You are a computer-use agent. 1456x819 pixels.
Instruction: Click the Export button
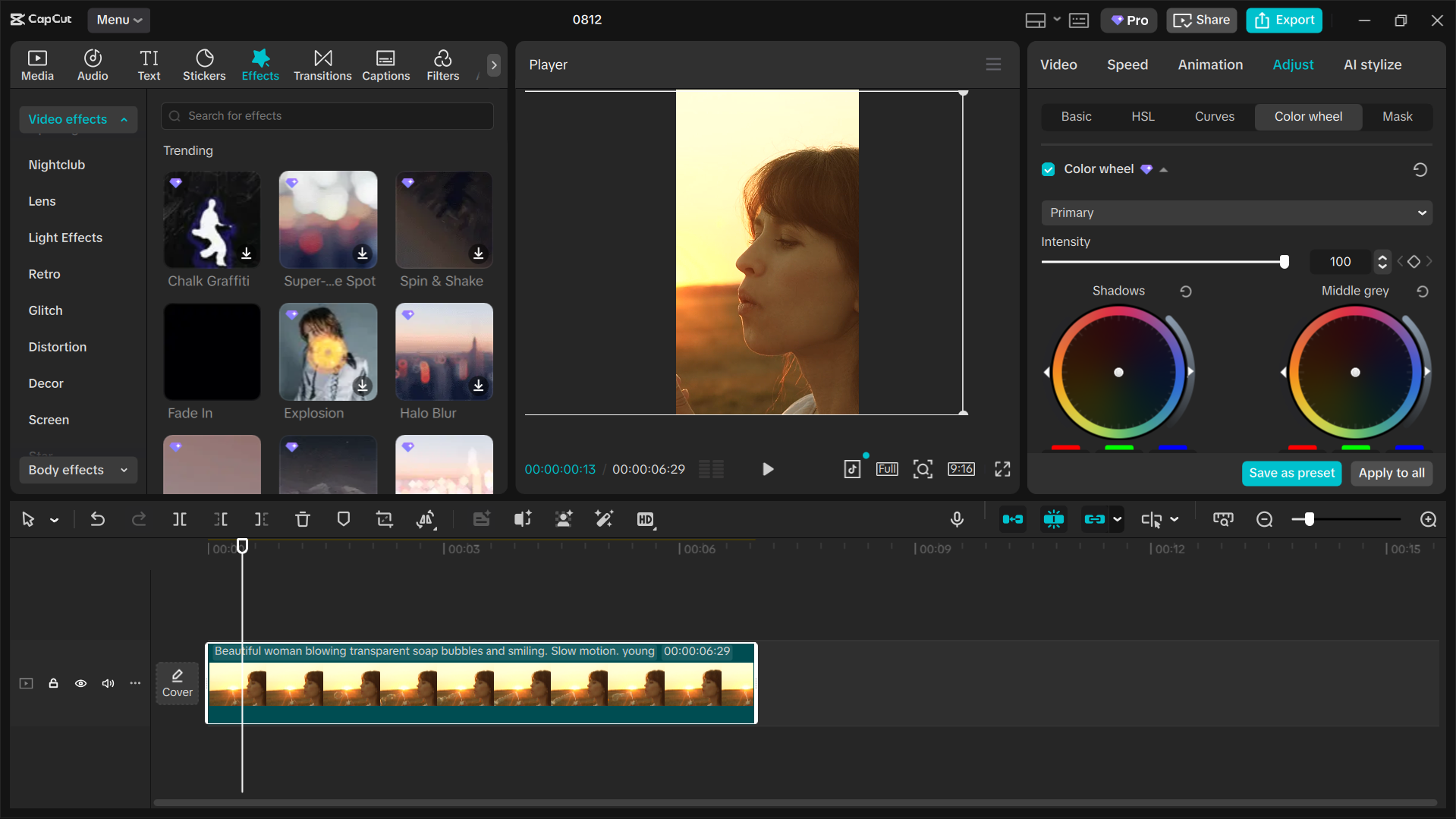(1283, 20)
